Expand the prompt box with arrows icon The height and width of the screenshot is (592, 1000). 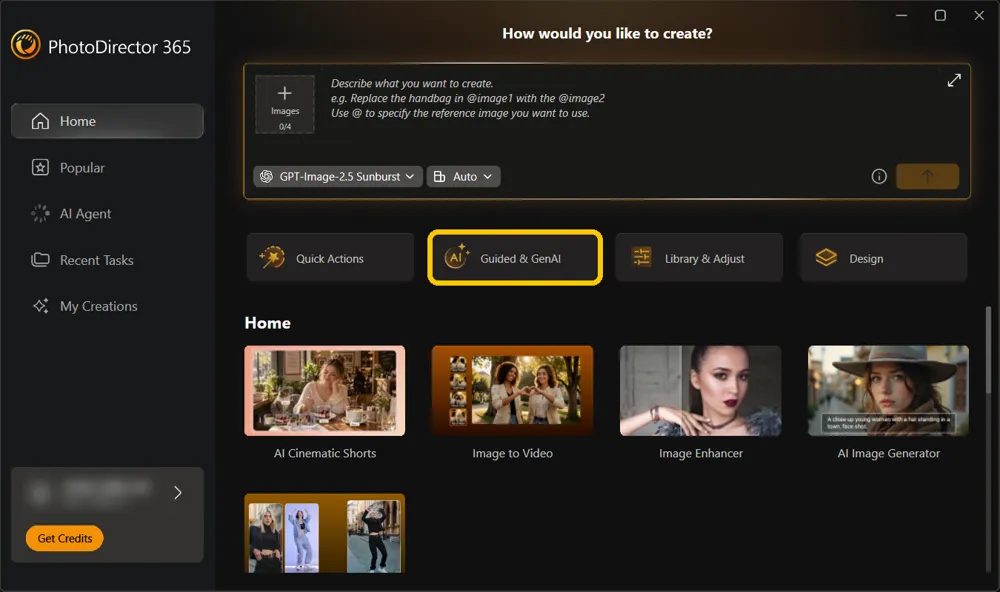(953, 80)
